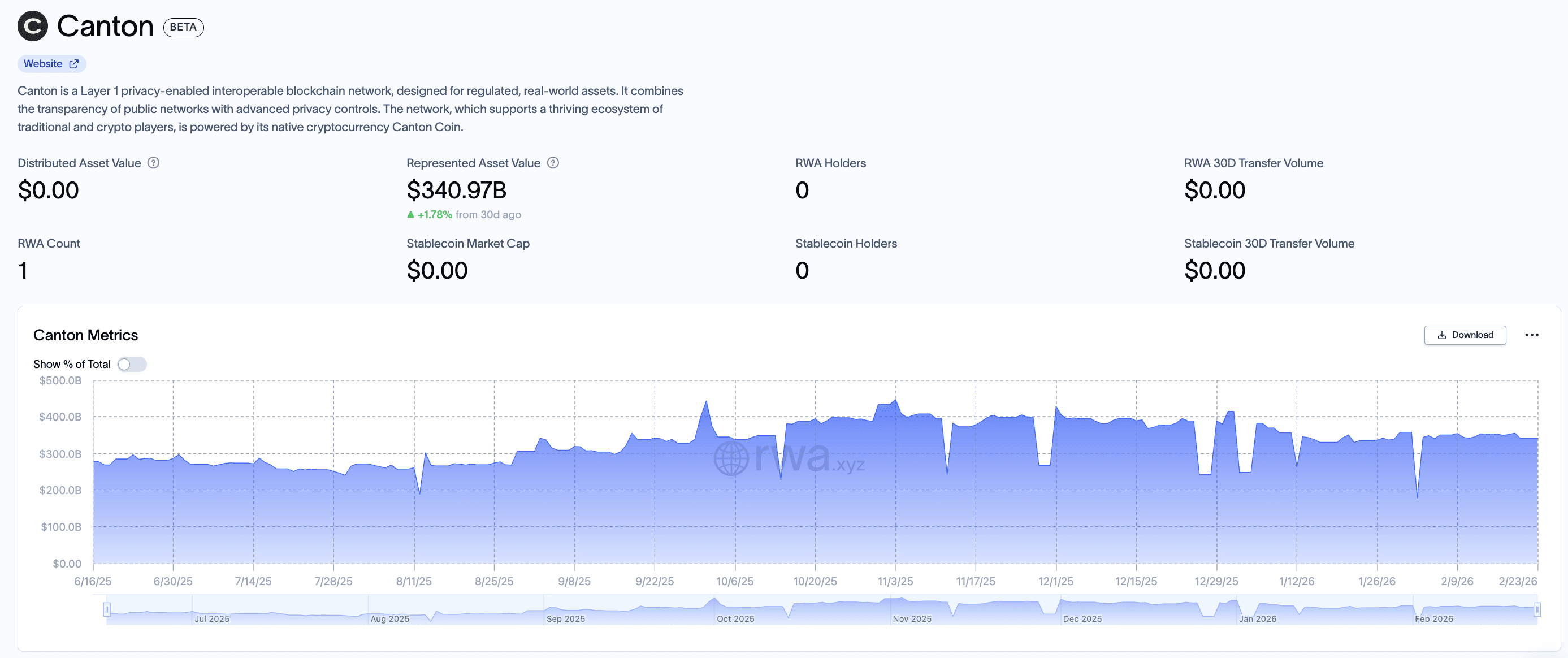Click Oct 2025 on the range navigator

click(x=735, y=618)
